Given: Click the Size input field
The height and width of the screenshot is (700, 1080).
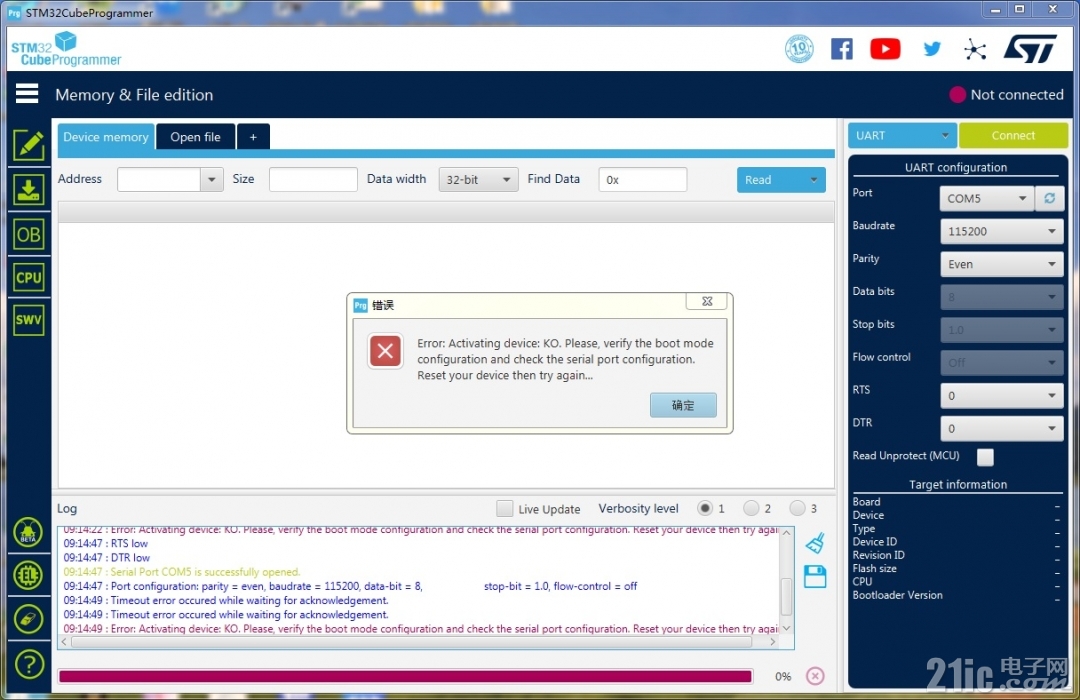Looking at the screenshot, I should tap(313, 179).
